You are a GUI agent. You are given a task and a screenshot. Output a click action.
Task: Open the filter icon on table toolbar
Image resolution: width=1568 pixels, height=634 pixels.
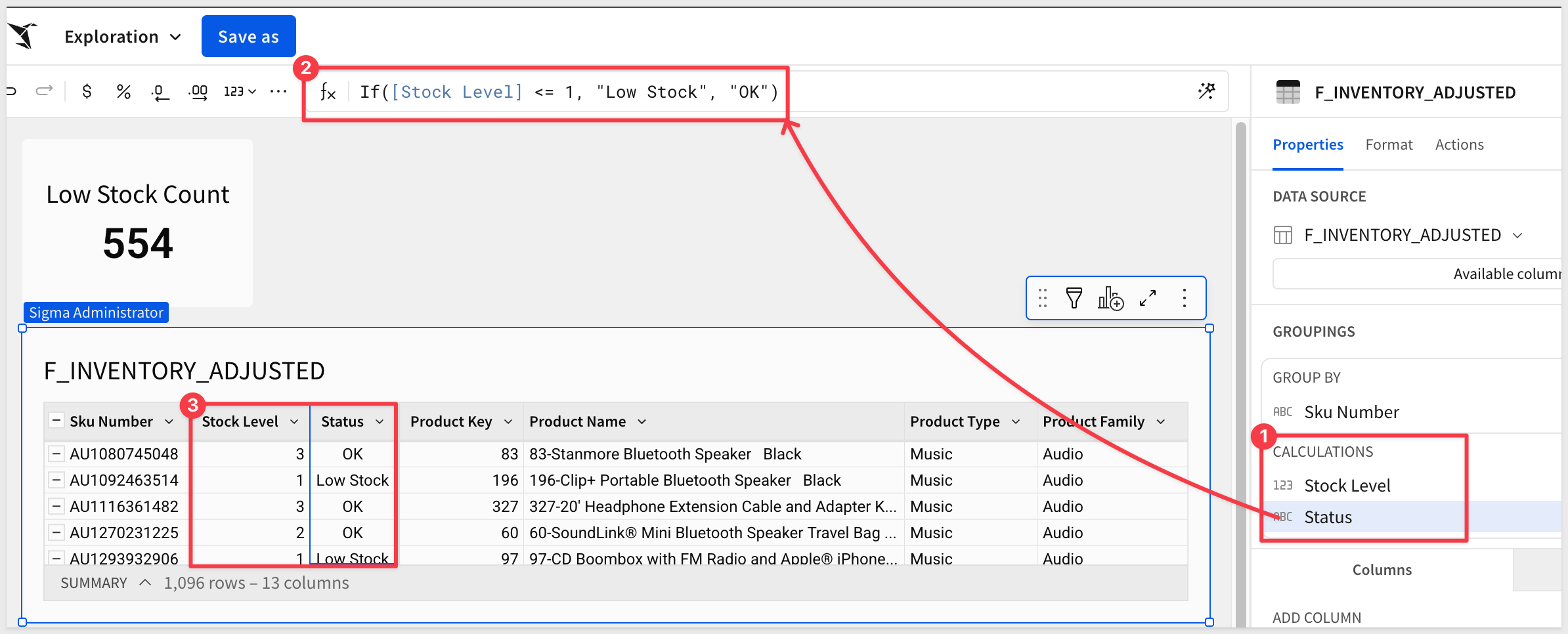tap(1074, 299)
